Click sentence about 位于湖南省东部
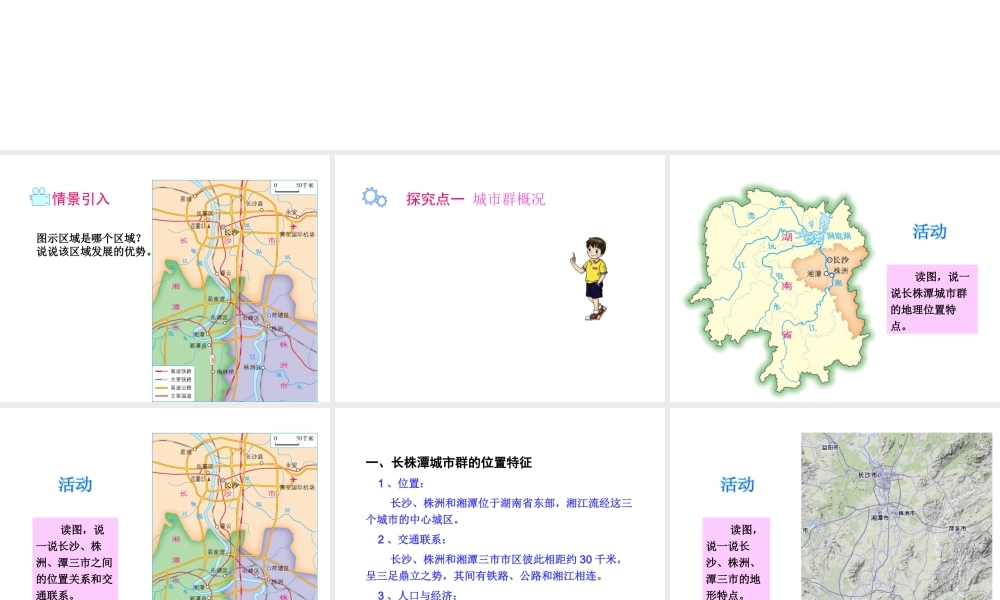 click(x=499, y=511)
